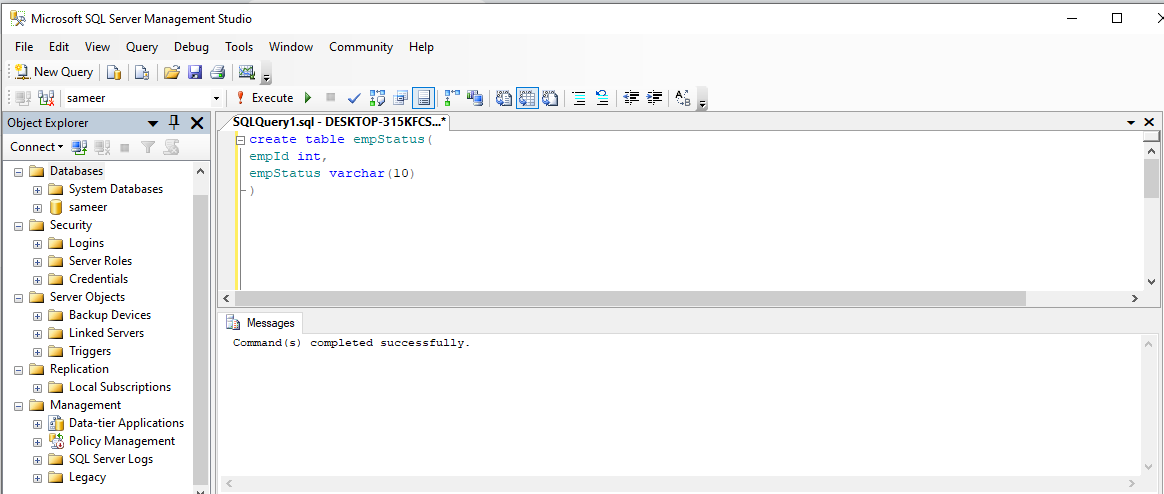
Task: Expand the sameer database node
Action: point(37,208)
